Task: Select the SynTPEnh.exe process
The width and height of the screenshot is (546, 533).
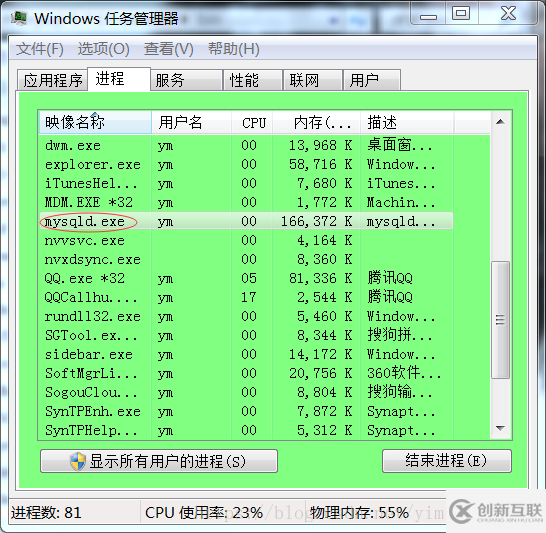Action: click(x=246, y=411)
